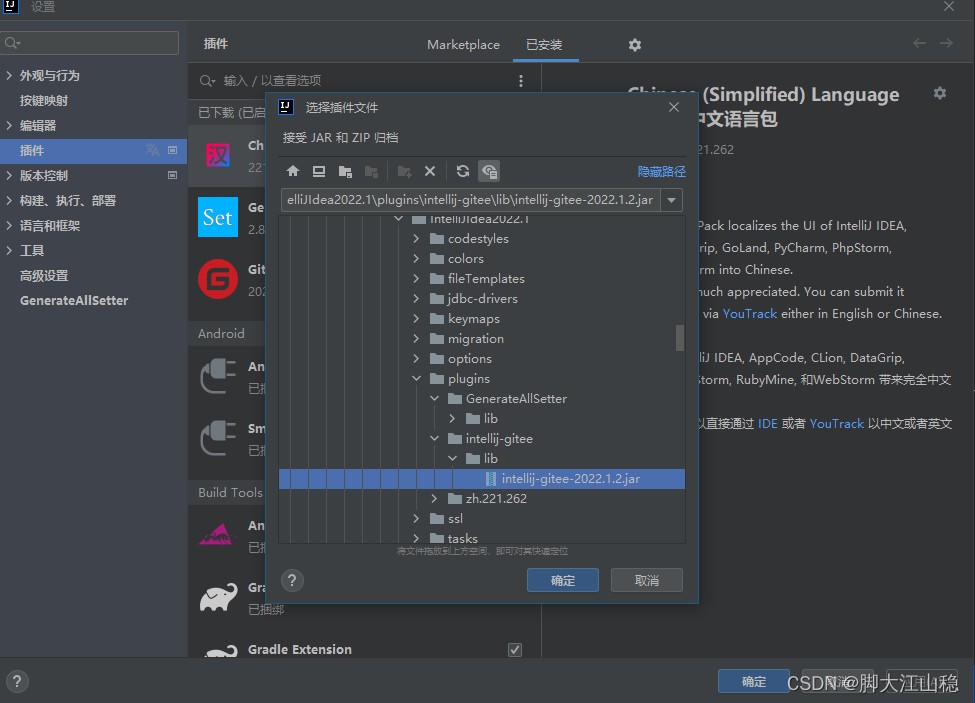Open plugin settings gear next to 已安装

634,45
